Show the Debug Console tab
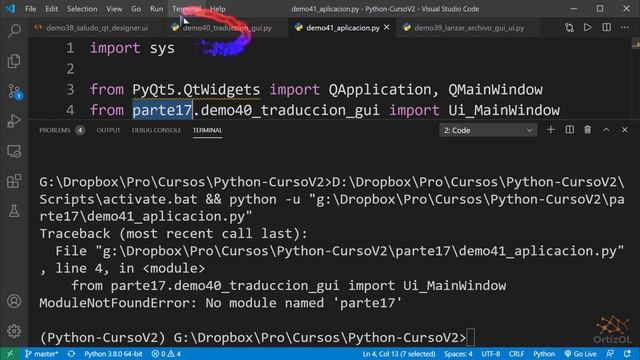This screenshot has width=640, height=360. pos(156,130)
